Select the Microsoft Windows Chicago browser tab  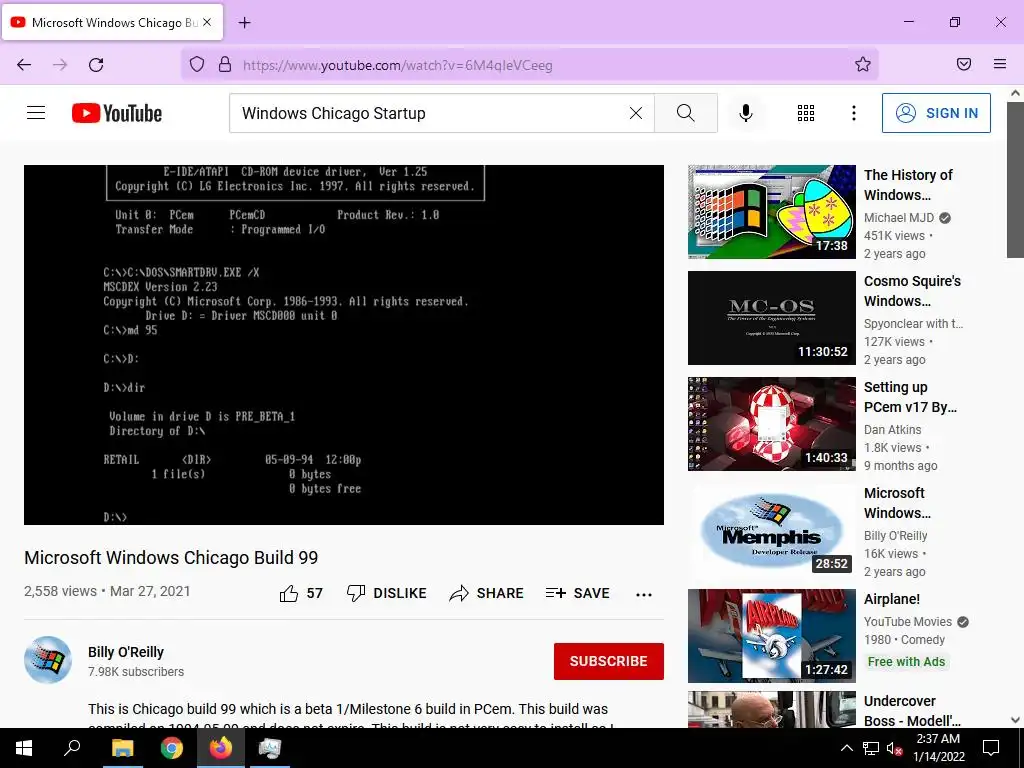pyautogui.click(x=112, y=22)
